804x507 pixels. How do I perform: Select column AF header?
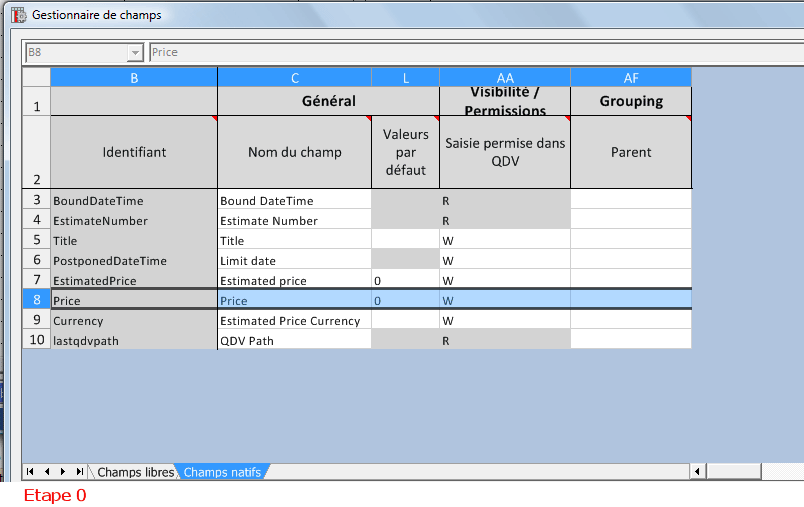coord(631,78)
